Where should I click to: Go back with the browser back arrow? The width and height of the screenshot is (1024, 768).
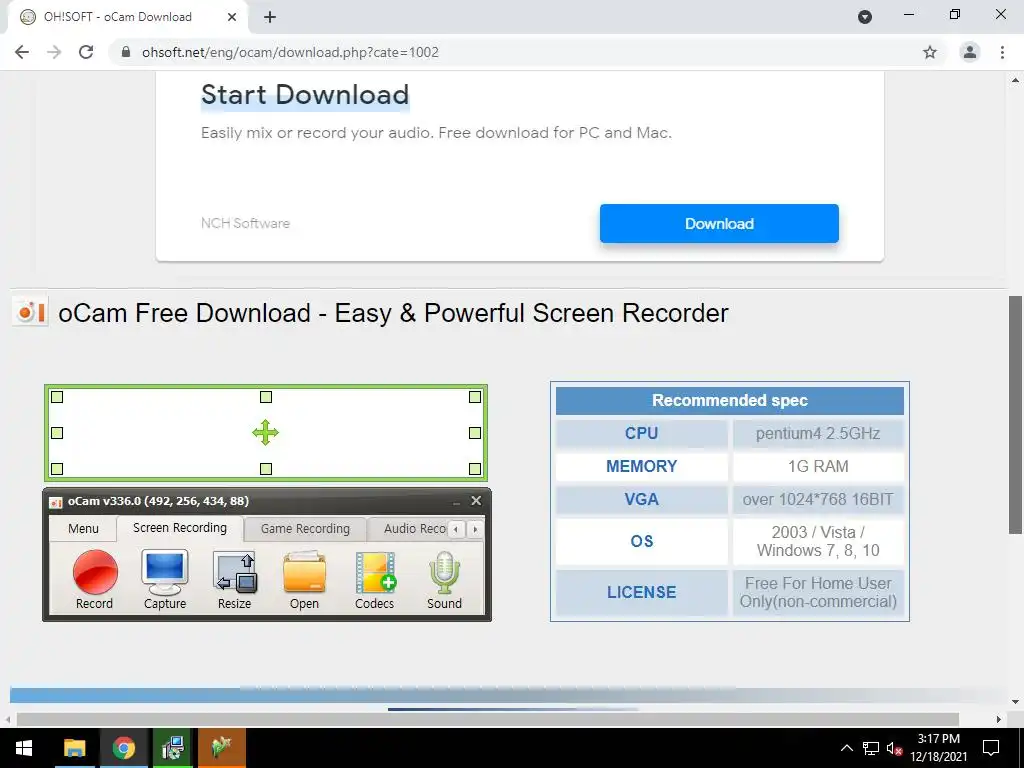[x=22, y=52]
